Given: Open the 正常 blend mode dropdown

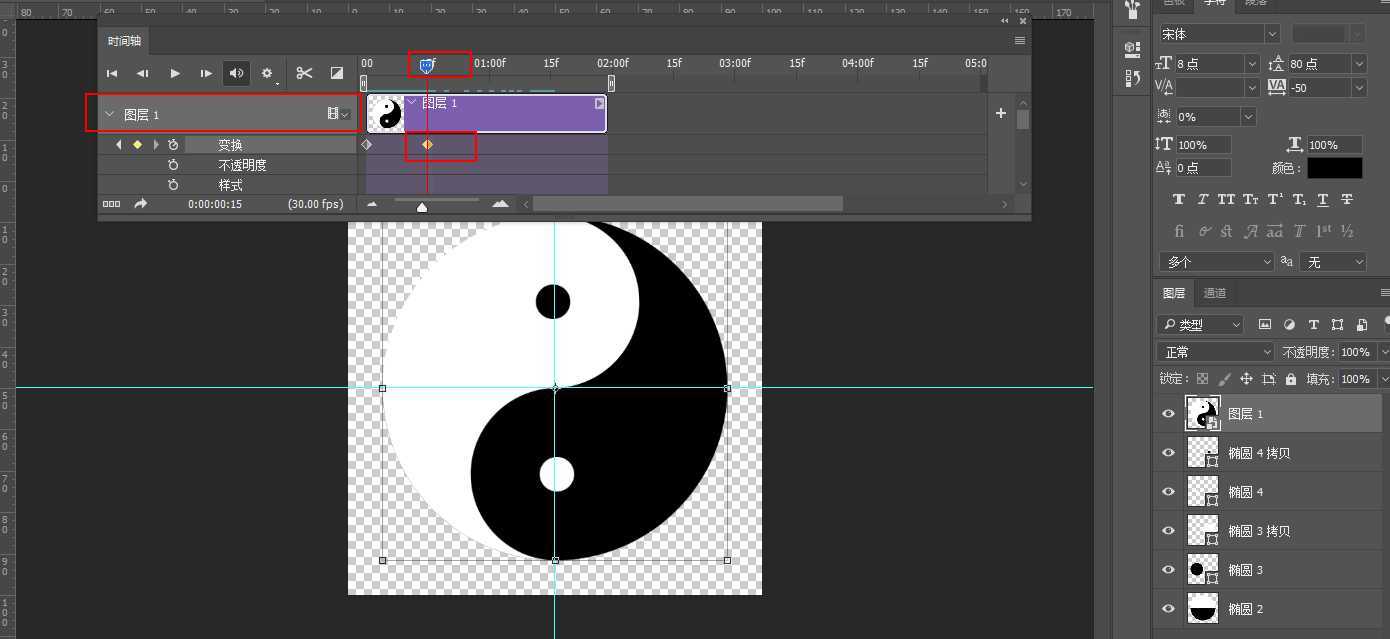Looking at the screenshot, I should coord(1214,351).
